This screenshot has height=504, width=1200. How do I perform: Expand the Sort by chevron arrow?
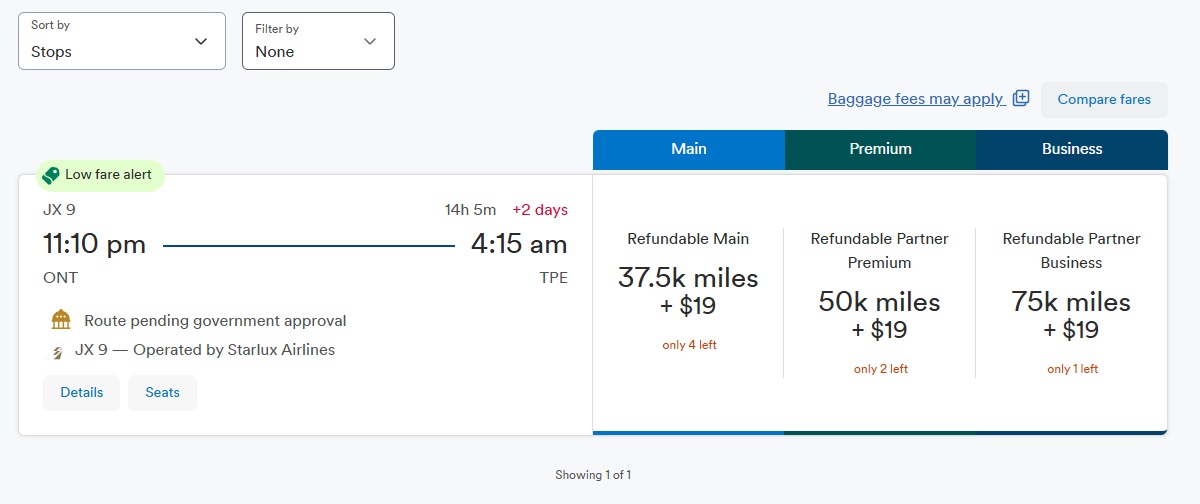click(201, 41)
